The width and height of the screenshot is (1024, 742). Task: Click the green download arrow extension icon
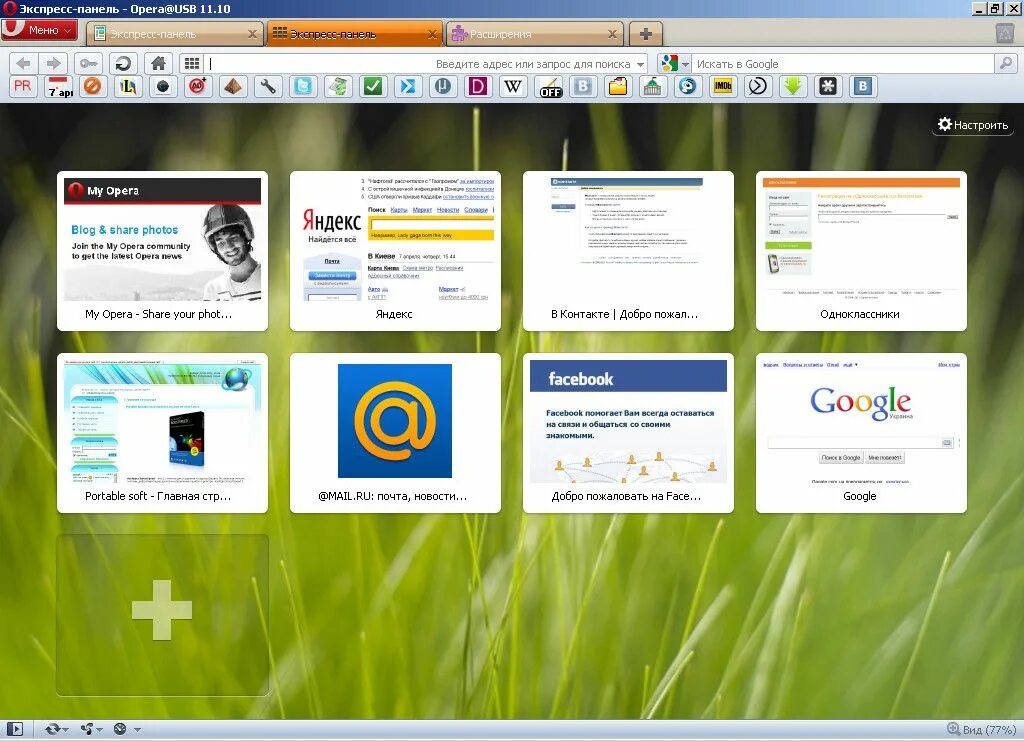pos(793,86)
